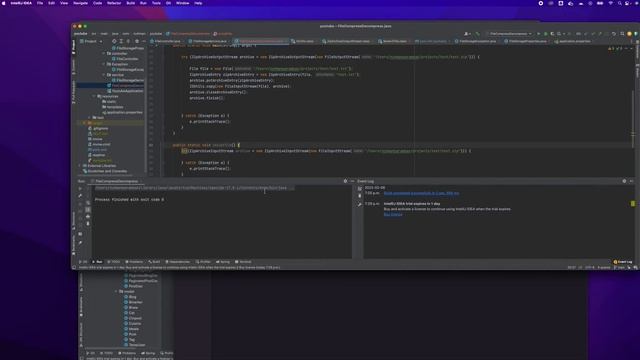The height and width of the screenshot is (360, 640).
Task: Click editor vertical scrollbar
Action: tap(633, 118)
